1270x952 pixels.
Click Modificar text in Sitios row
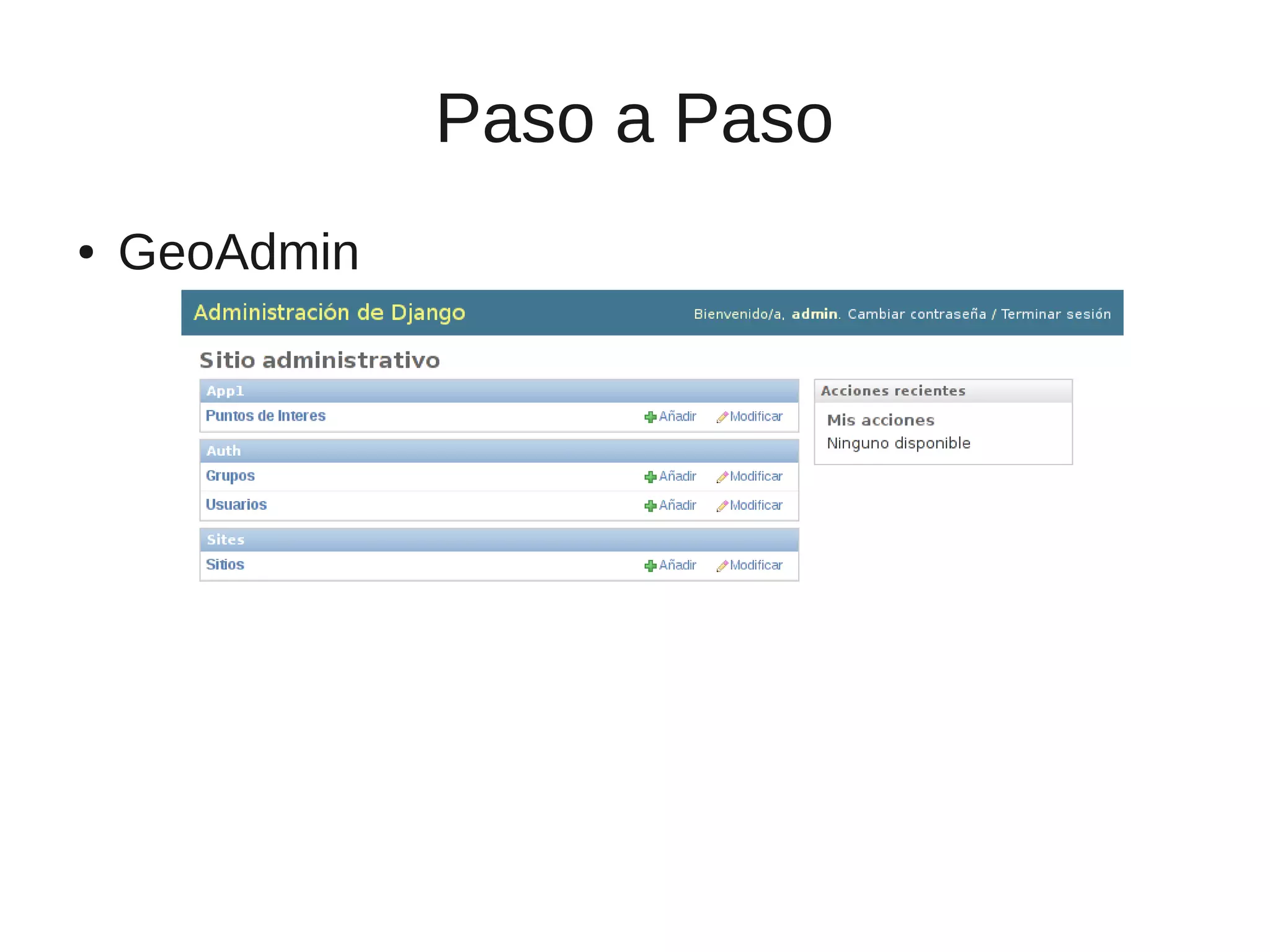click(756, 565)
